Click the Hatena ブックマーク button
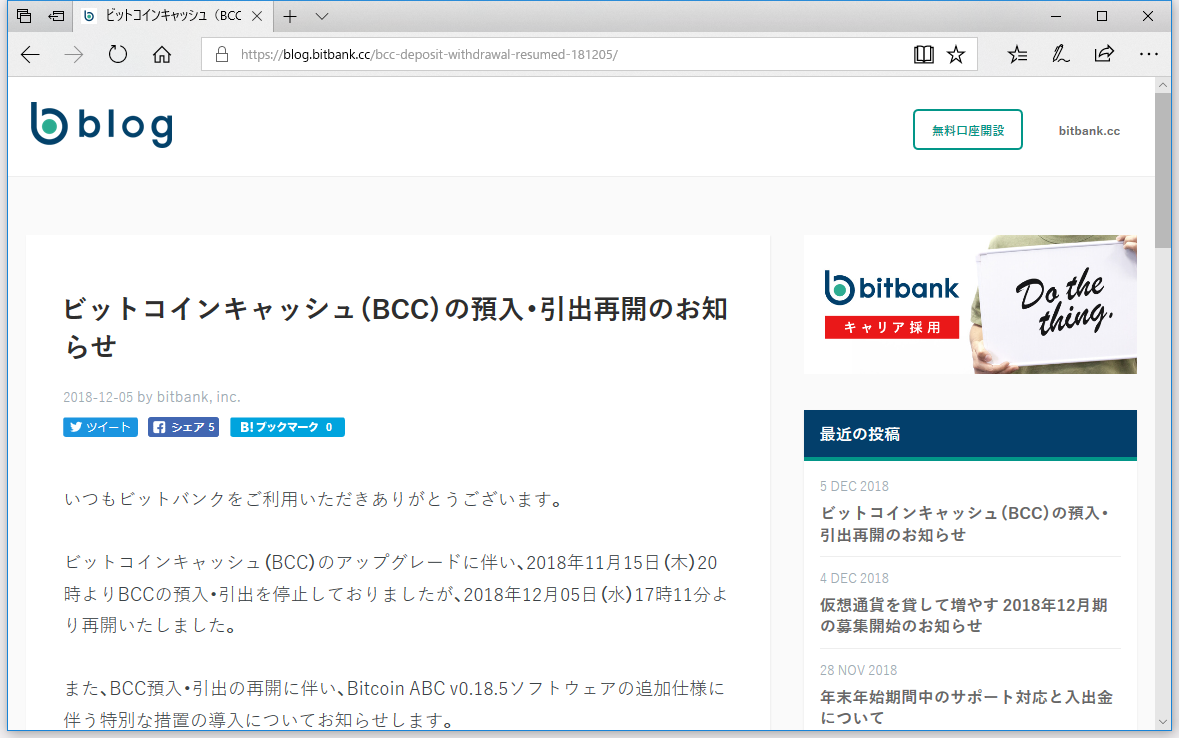 [x=287, y=427]
